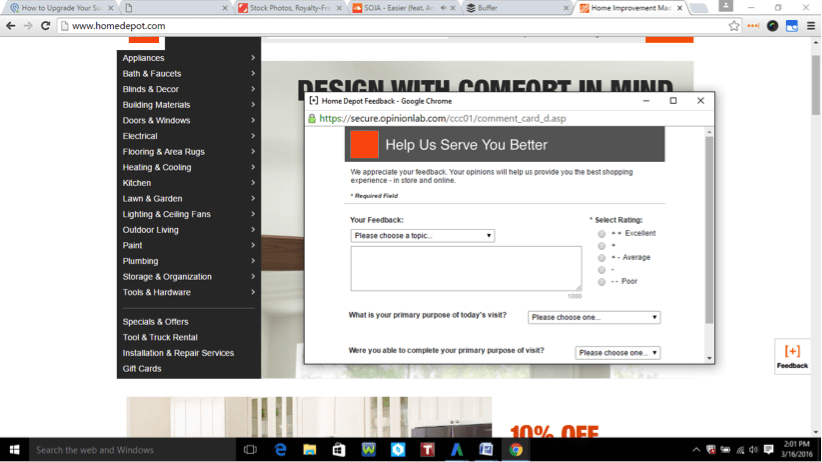Select the Average rating radio button
Screen dimensions: 822x462
[601, 258]
